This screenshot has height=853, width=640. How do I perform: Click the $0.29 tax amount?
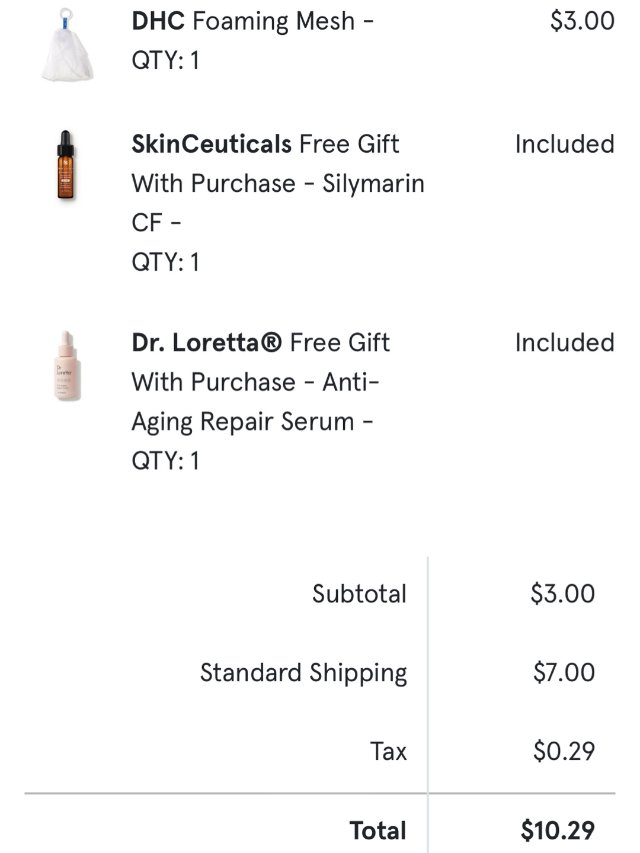click(563, 751)
